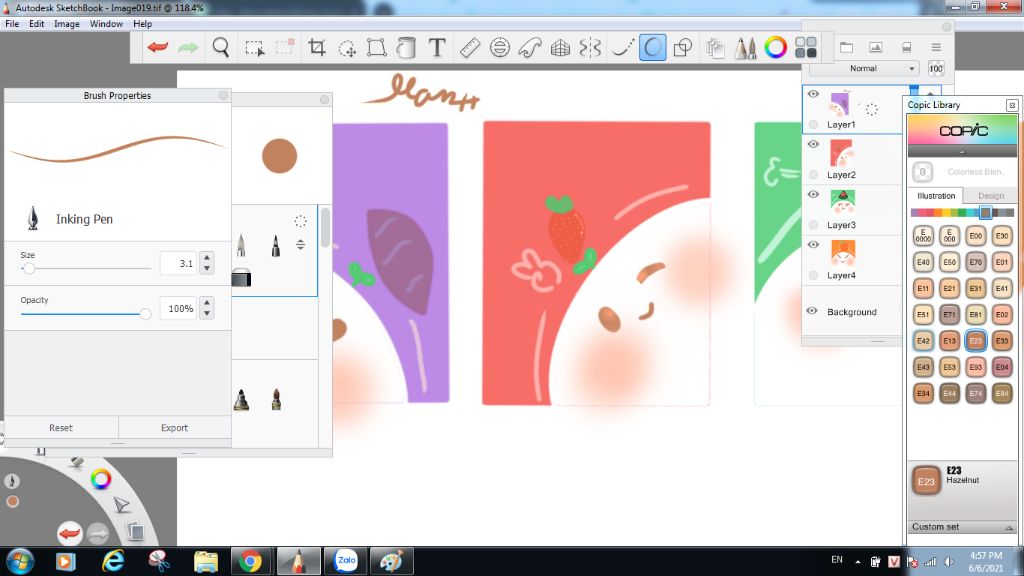Open the Layers panel hamburger menu
The height and width of the screenshot is (576, 1024).
click(x=936, y=47)
